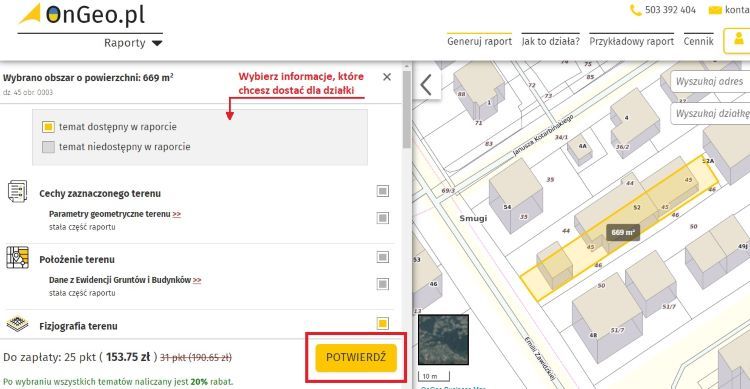Image resolution: width=750 pixels, height=389 pixels.
Task: Toggle the Fizjografia terenu checkbox
Action: [383, 323]
